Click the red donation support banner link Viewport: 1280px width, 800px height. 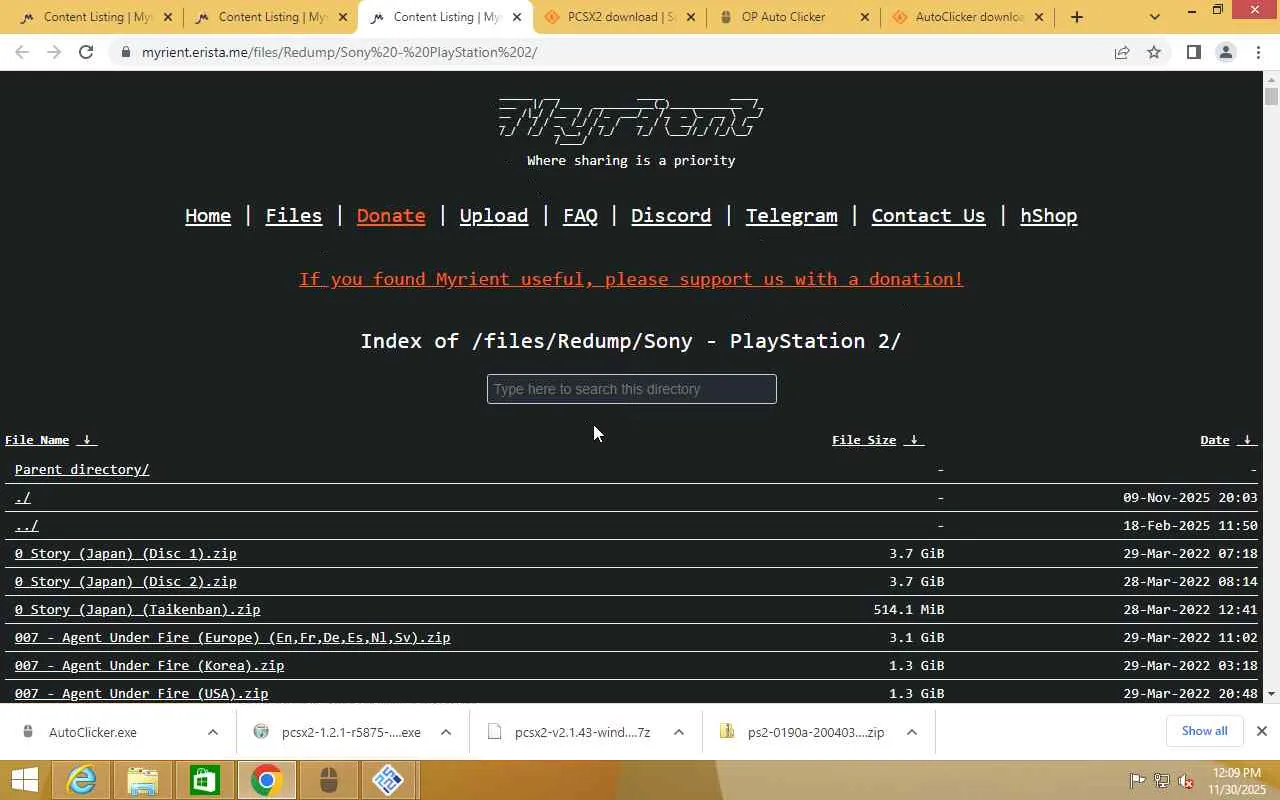pos(631,279)
